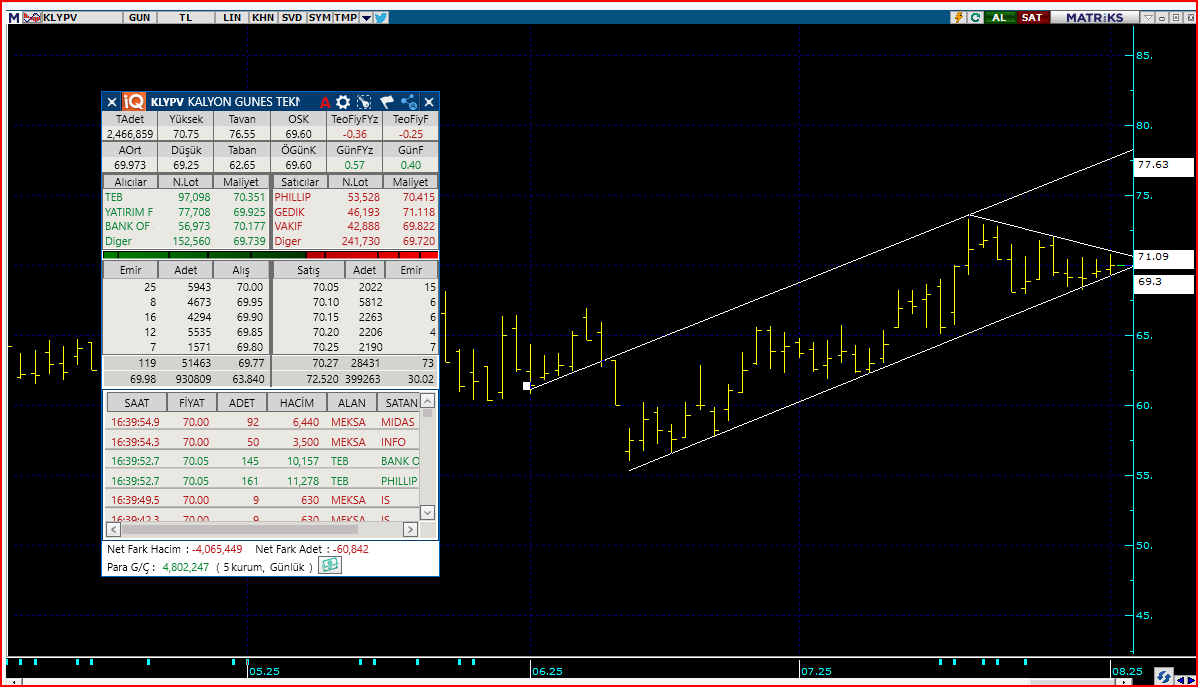Toggle the KHN toolbar button
This screenshot has width=1198, height=687.
[263, 18]
